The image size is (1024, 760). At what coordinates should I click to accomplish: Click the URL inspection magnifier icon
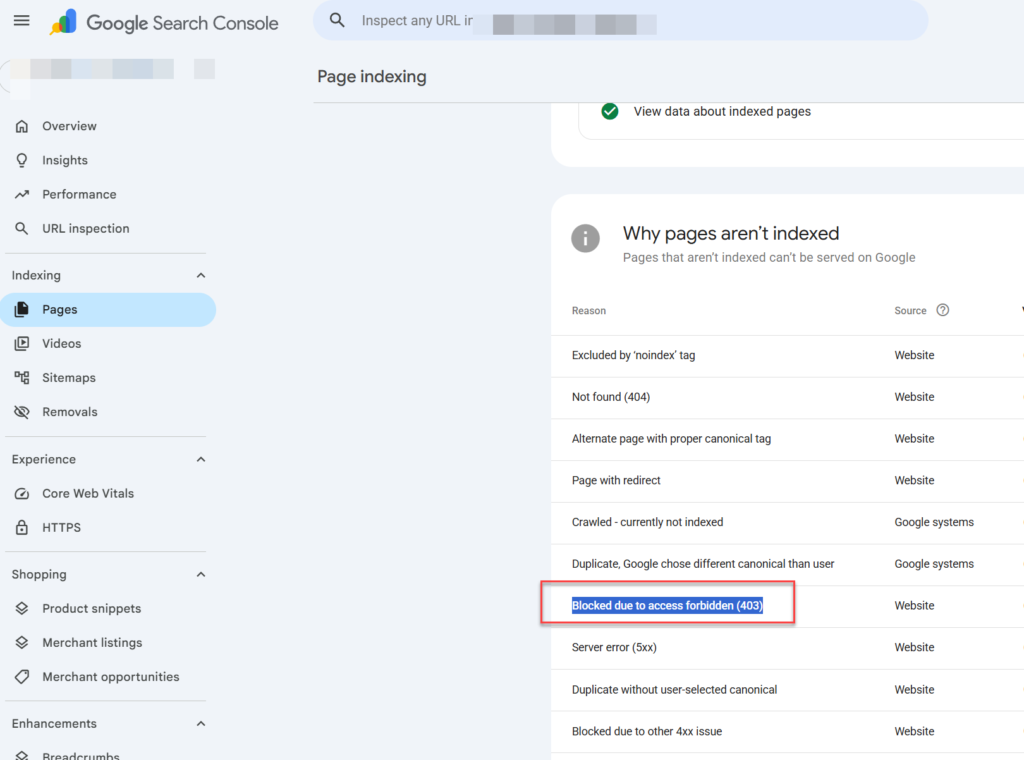pos(22,229)
